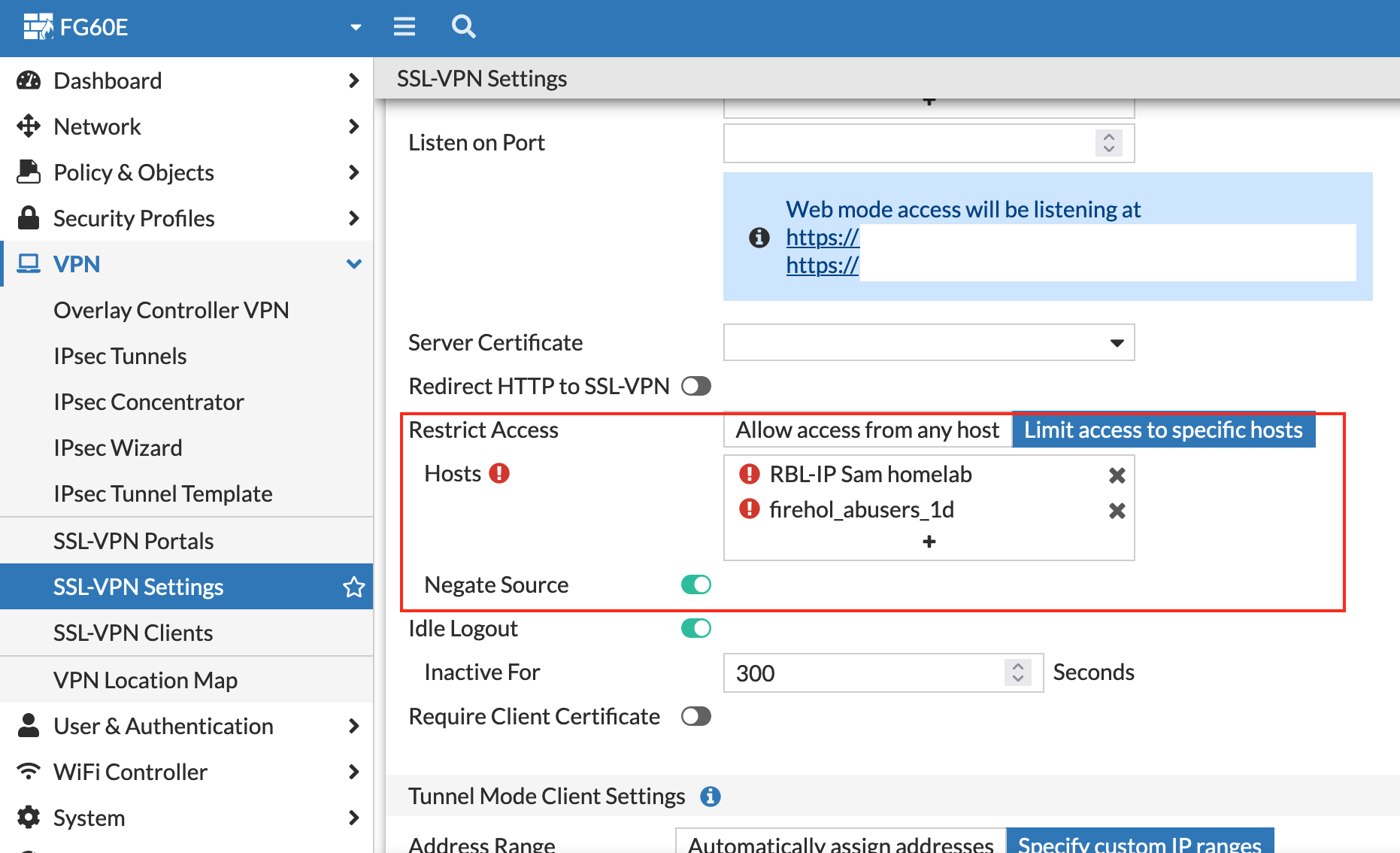Go to SSL-VPN Portals

point(134,540)
